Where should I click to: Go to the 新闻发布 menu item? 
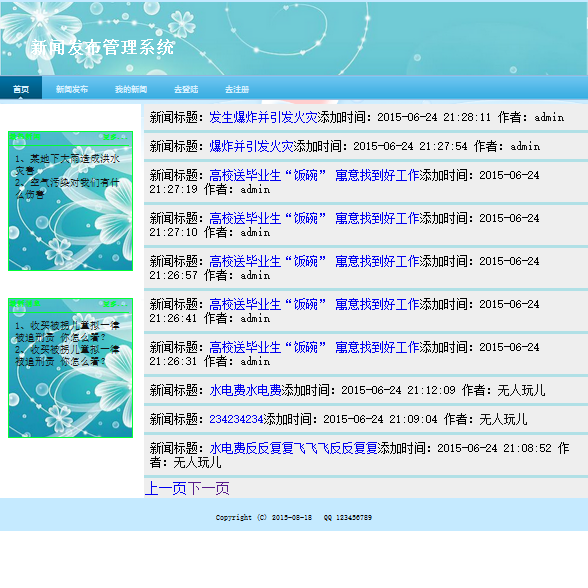(x=72, y=89)
